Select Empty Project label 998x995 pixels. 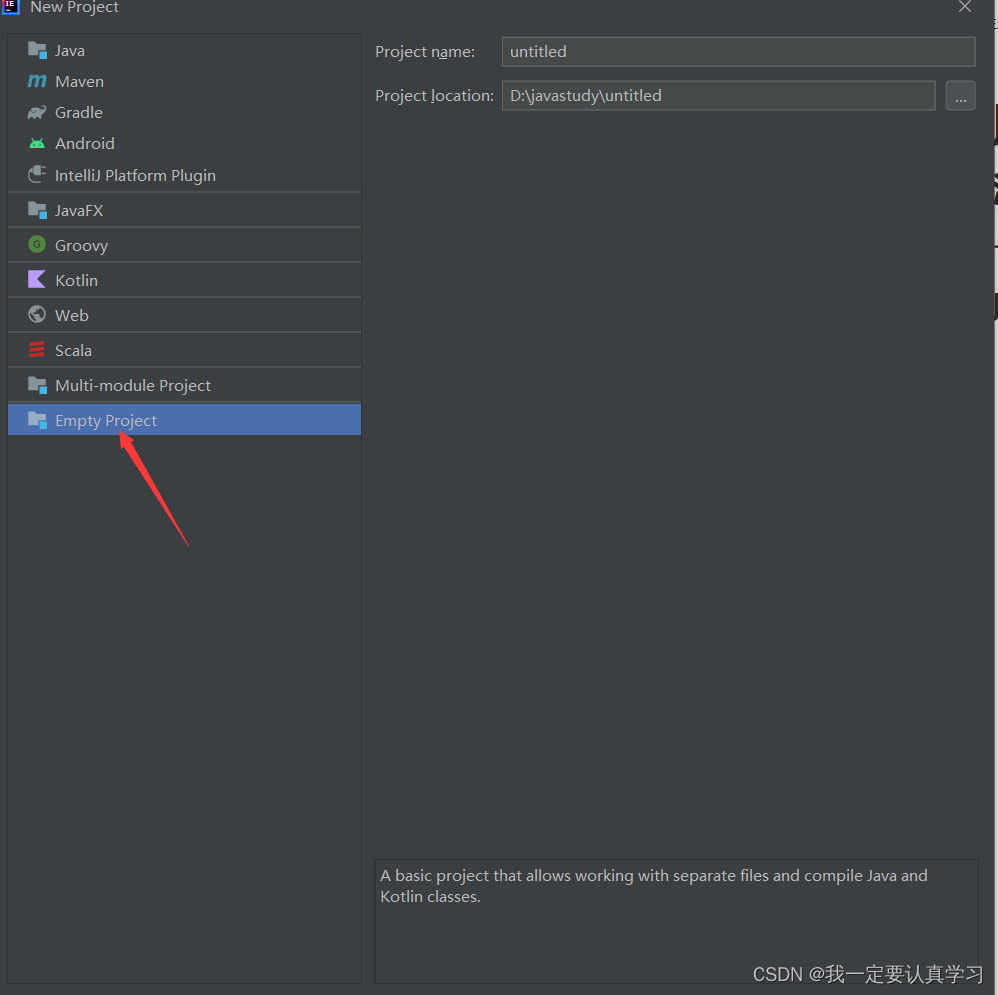click(106, 421)
